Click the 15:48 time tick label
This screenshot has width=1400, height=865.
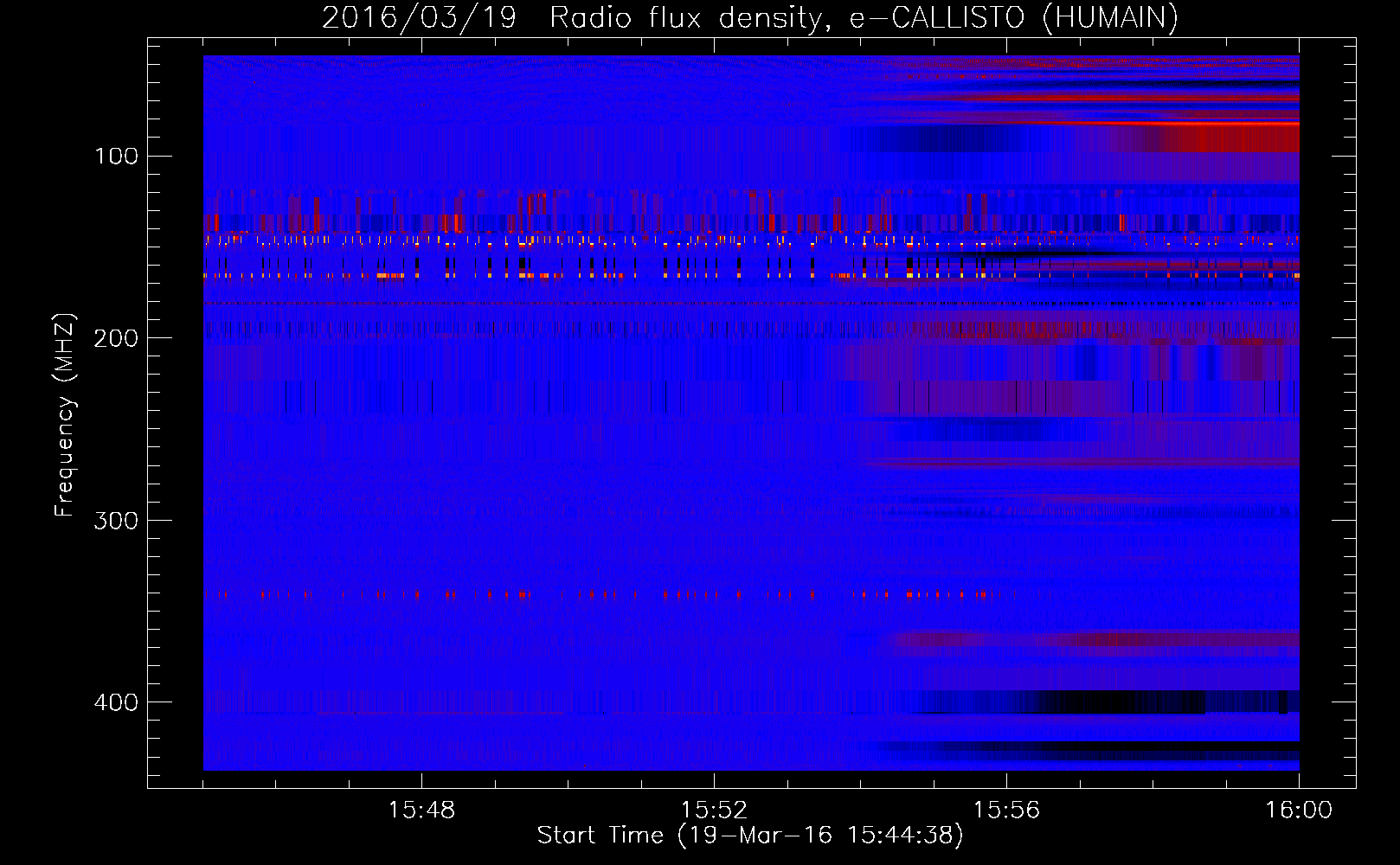click(421, 811)
